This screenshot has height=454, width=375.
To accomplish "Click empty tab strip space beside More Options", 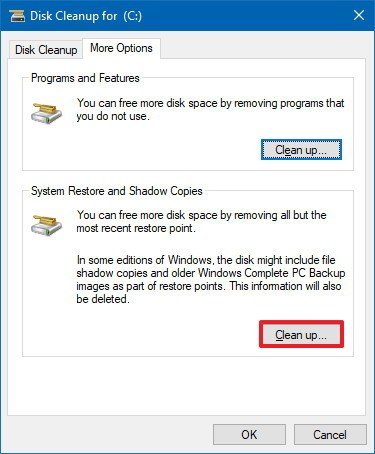I will tap(262, 48).
